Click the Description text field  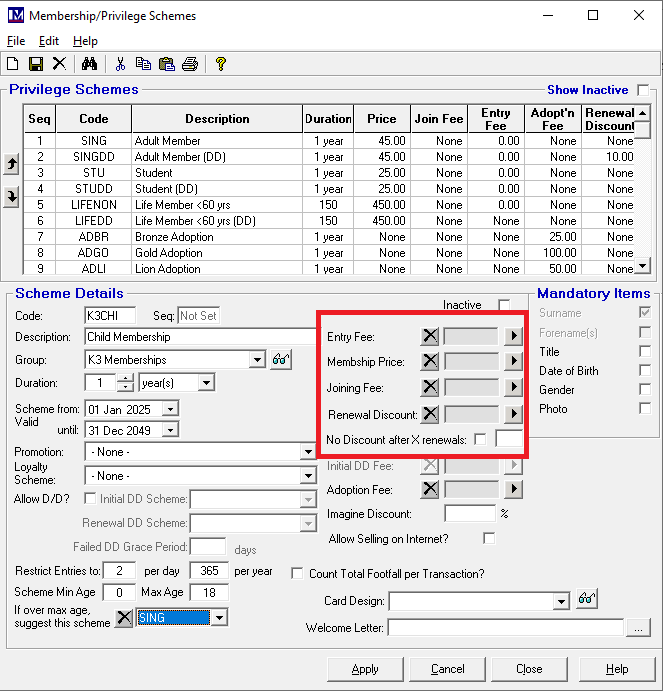(200, 337)
